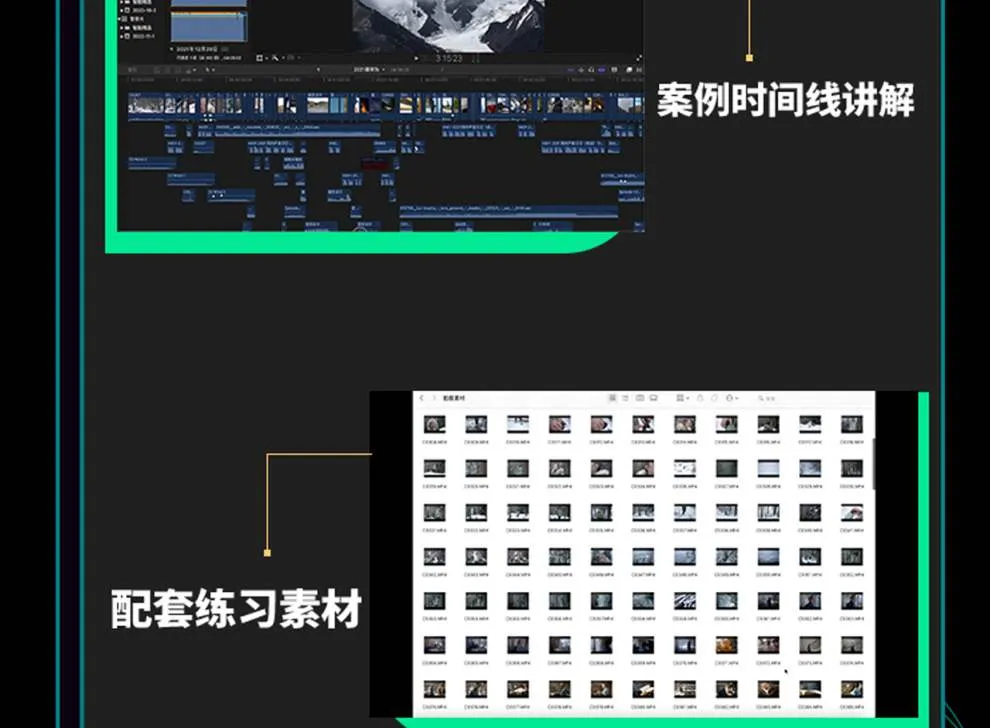Click the Finder forward arrow button
Viewport: 990px width, 728px height.
pos(434,398)
